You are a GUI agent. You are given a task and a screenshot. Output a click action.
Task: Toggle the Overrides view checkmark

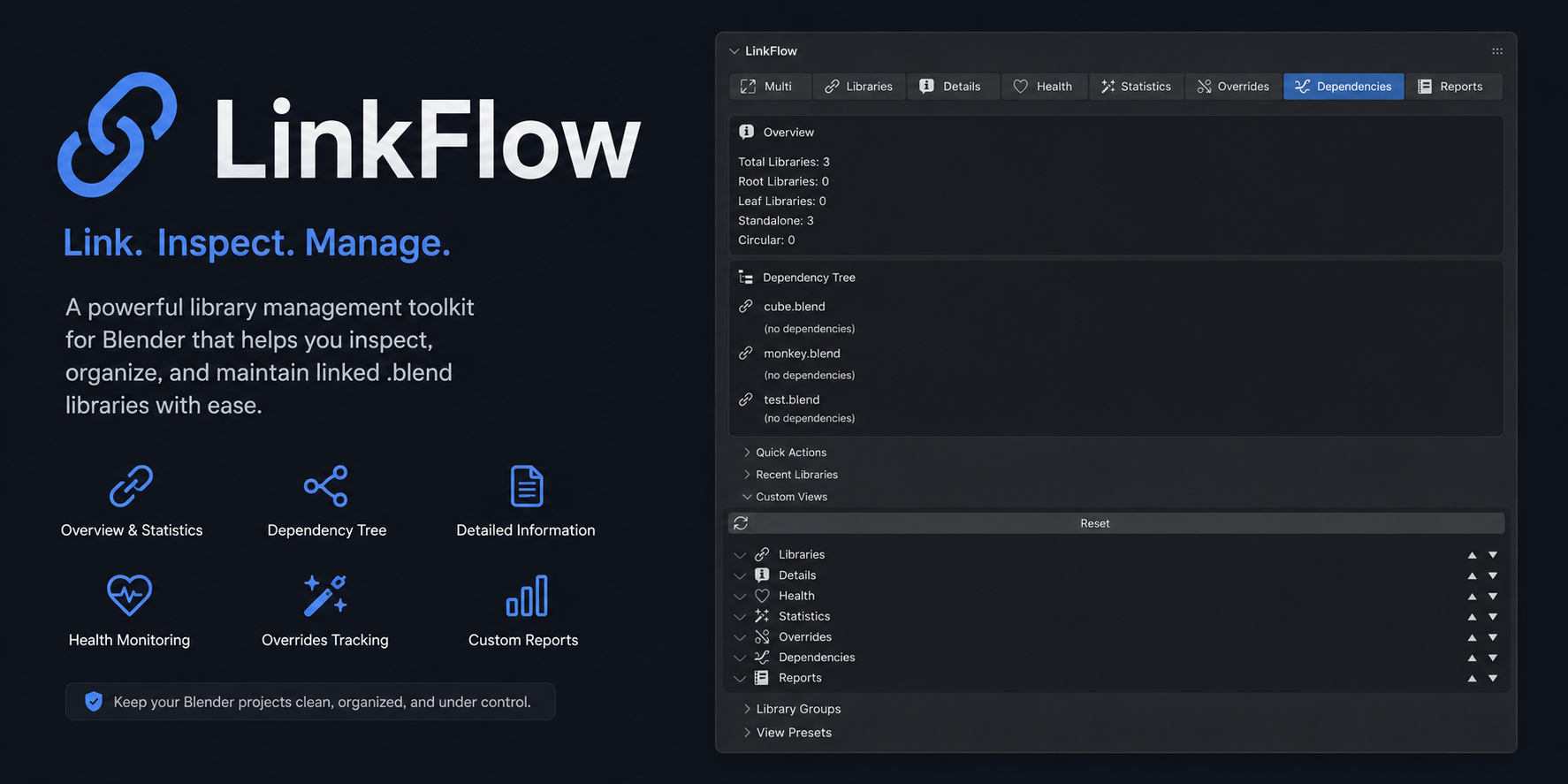[740, 637]
